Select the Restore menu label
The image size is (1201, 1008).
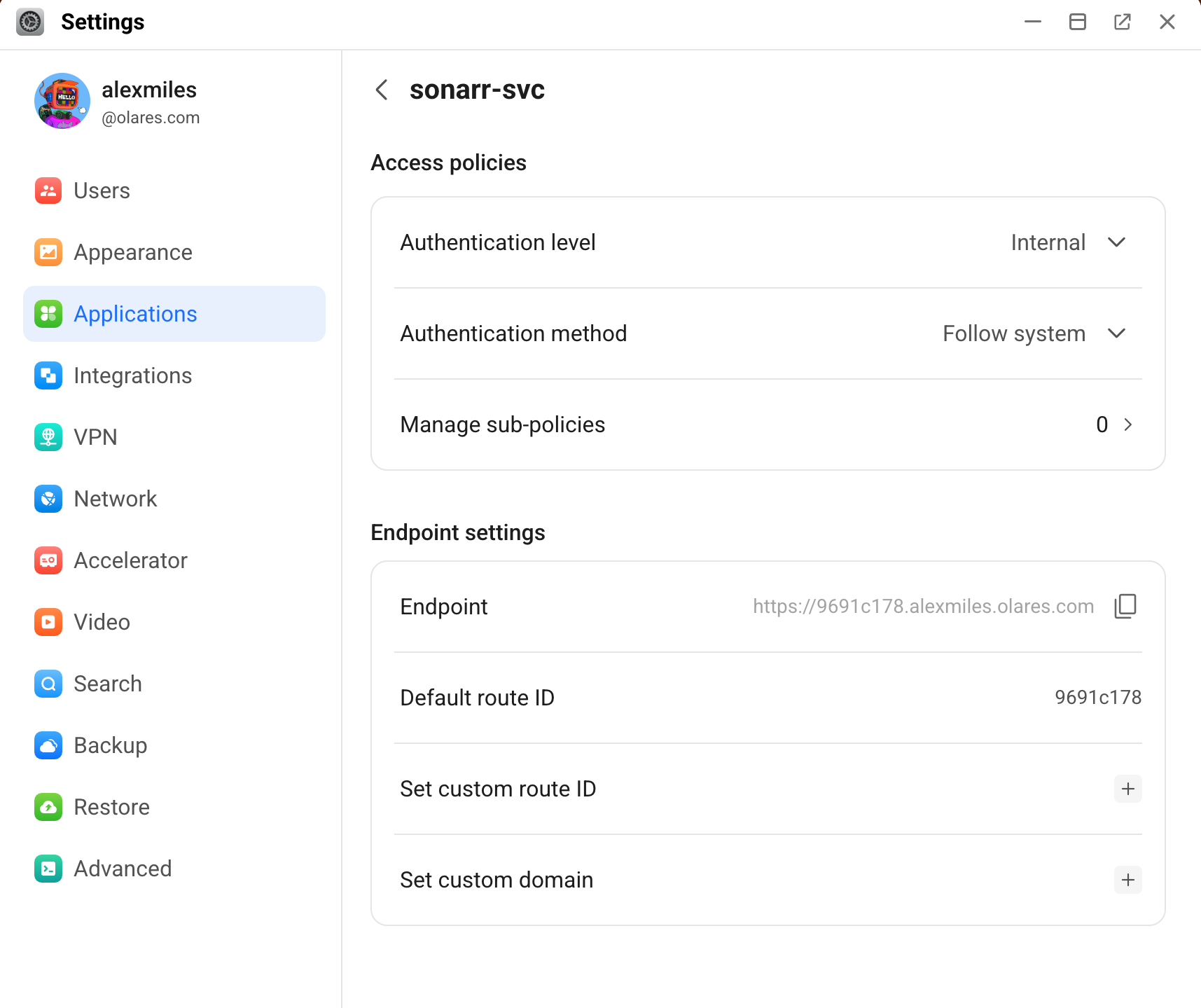tap(112, 807)
